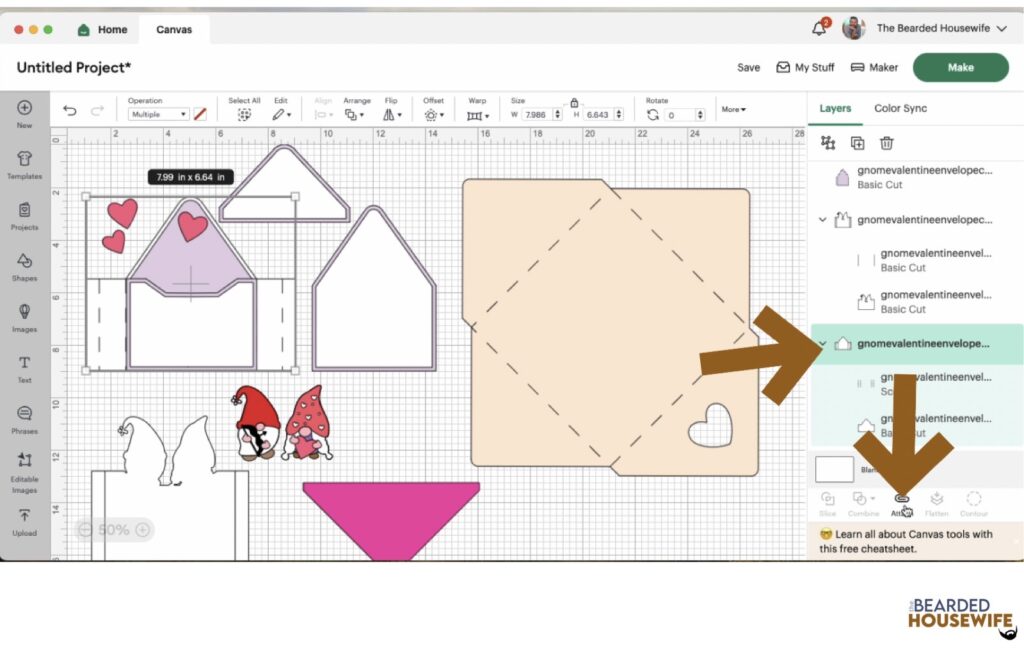Go to the Home tab

(103, 29)
